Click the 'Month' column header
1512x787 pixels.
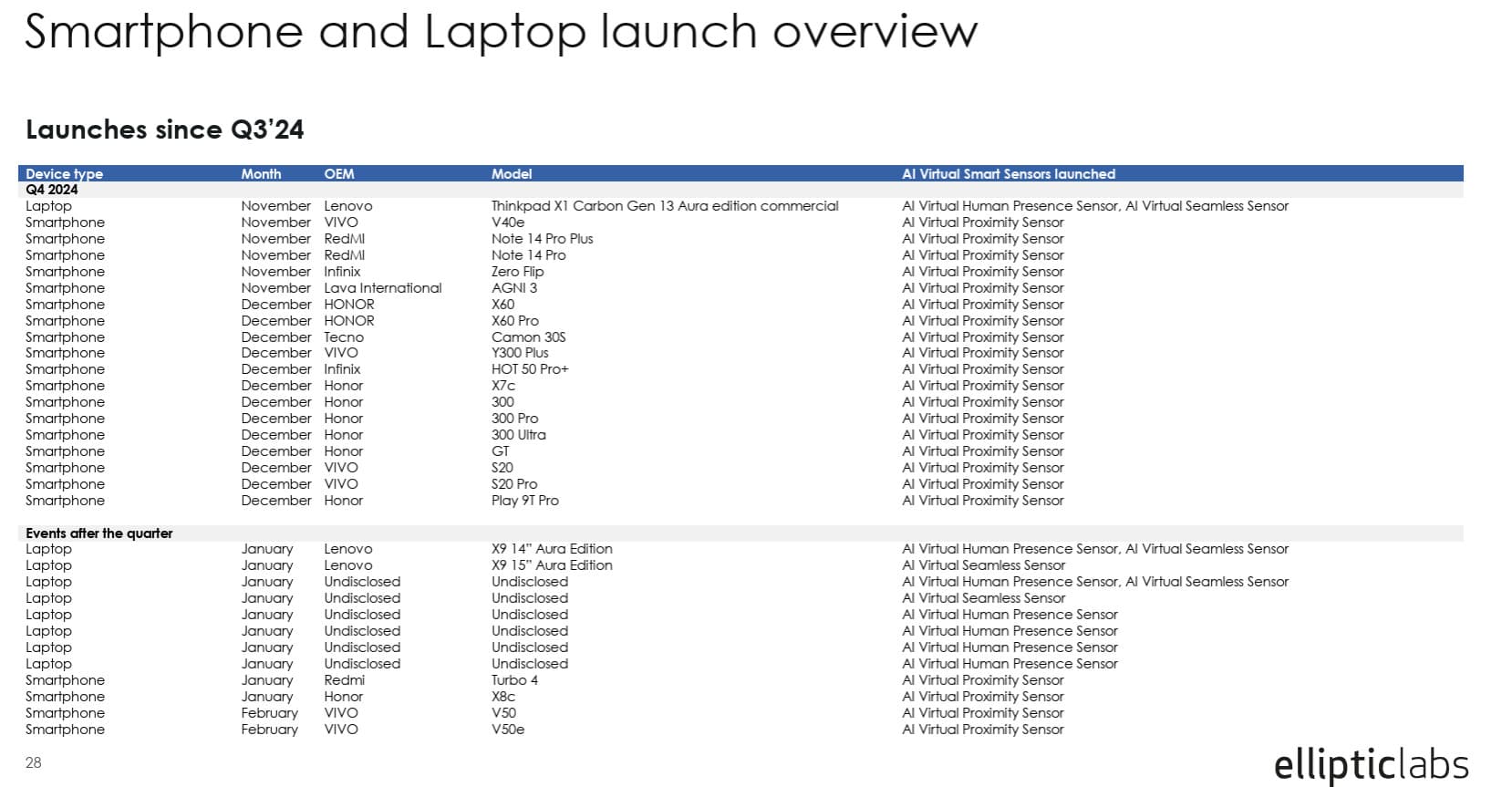tap(261, 173)
